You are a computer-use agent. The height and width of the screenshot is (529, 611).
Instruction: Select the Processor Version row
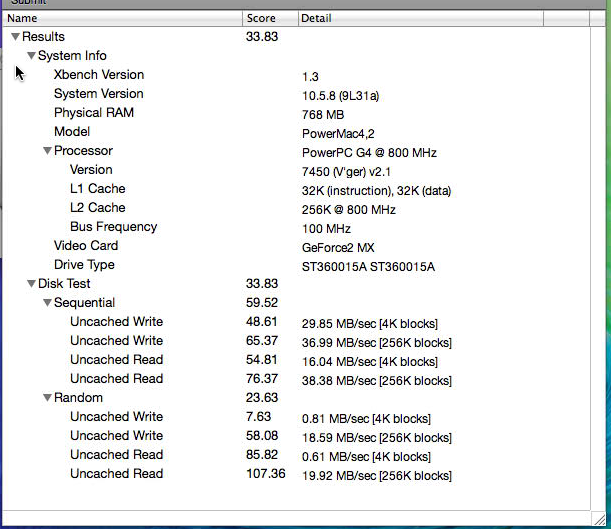click(x=296, y=170)
